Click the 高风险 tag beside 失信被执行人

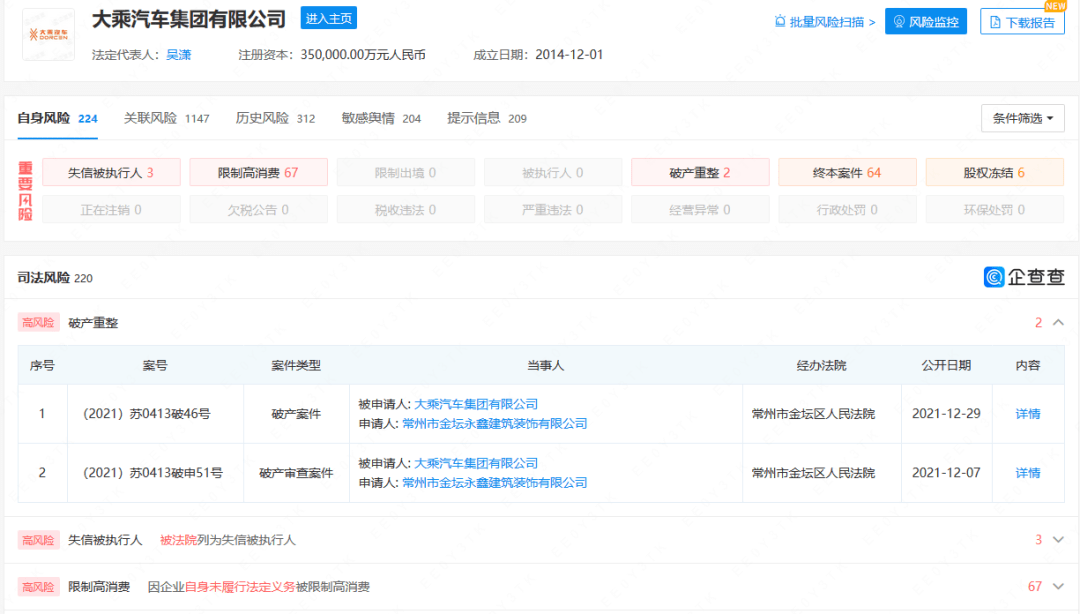tap(38, 540)
